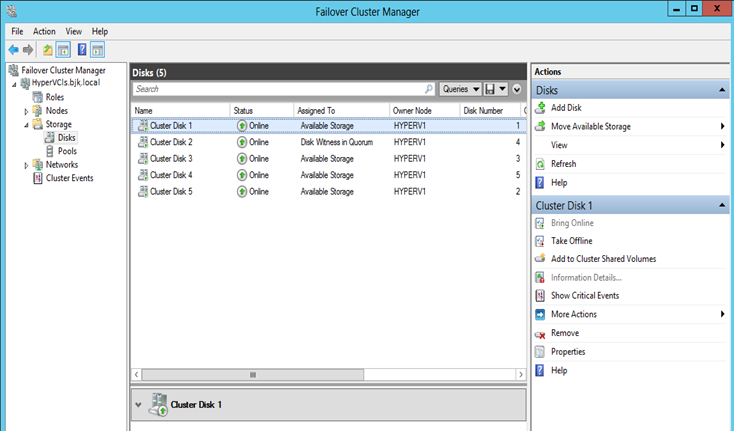
Task: Select Disks under Storage
Action: pos(66,138)
